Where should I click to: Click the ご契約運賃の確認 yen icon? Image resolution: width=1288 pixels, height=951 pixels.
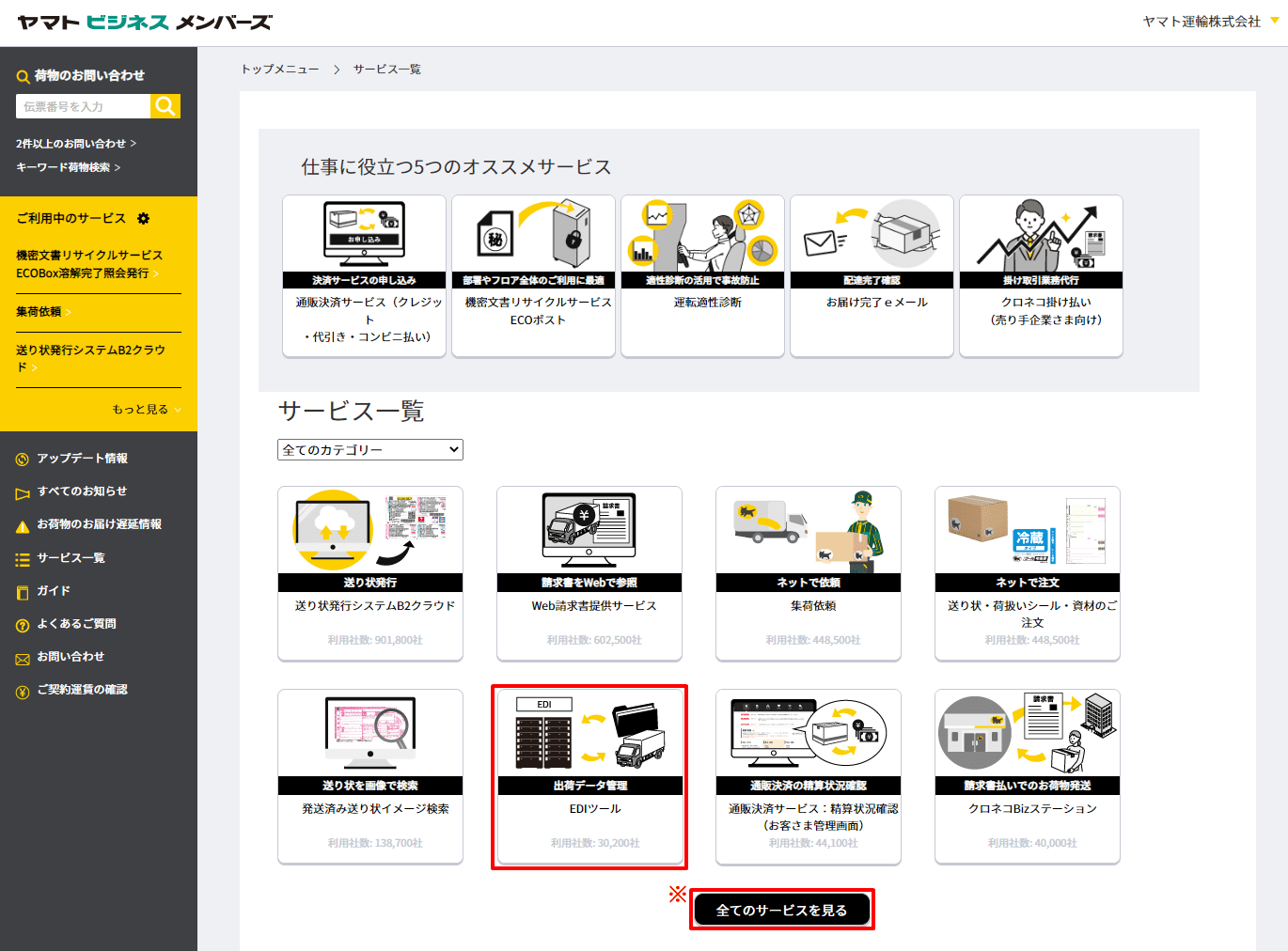tap(23, 692)
